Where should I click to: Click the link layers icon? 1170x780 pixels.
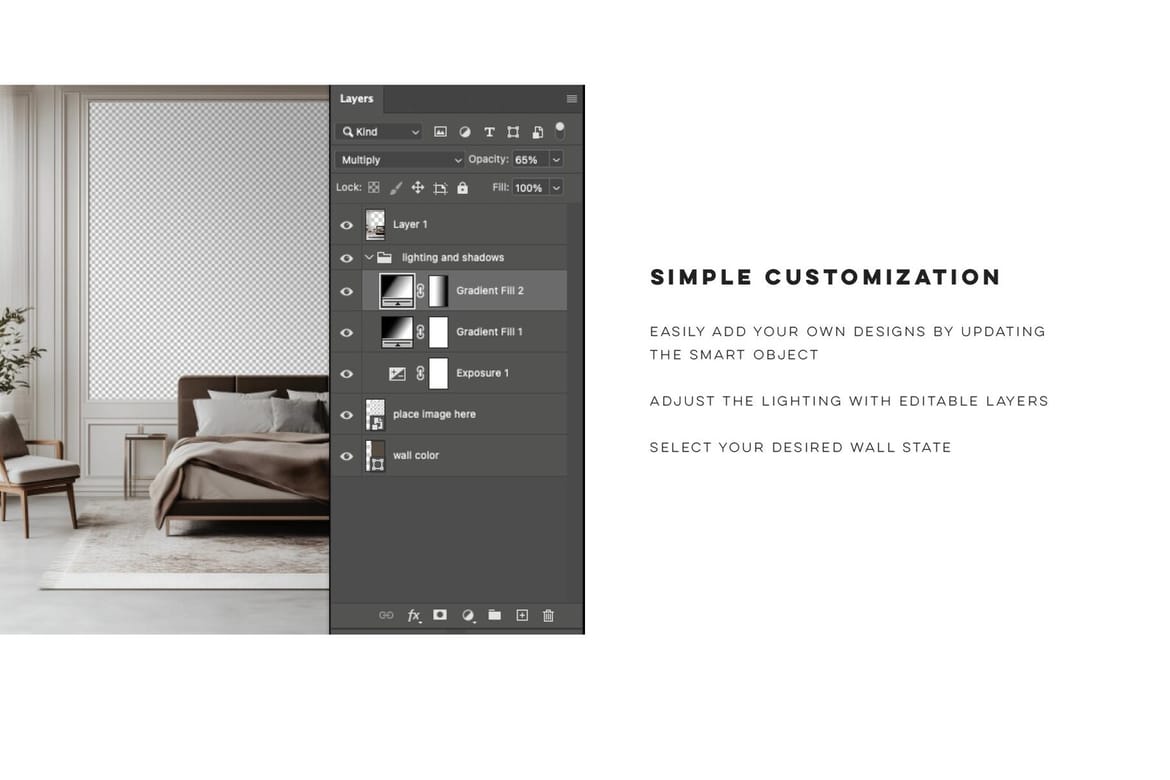pos(386,615)
